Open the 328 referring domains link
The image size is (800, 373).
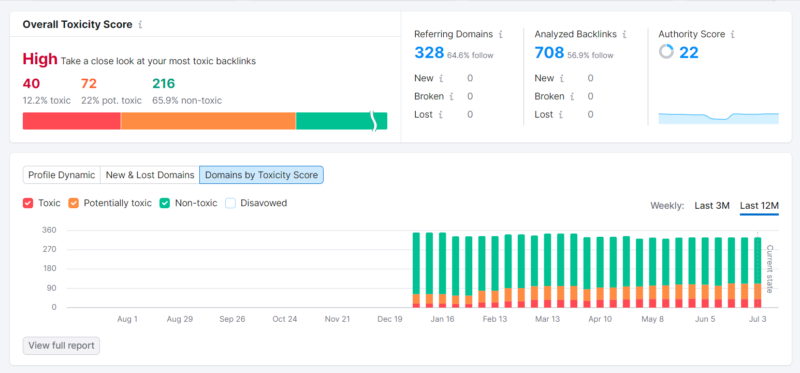click(429, 52)
